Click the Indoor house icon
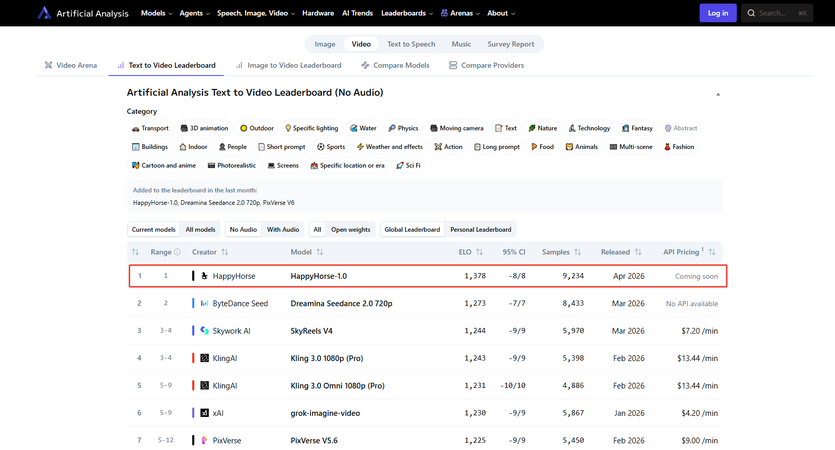This screenshot has width=835, height=450. tap(183, 147)
